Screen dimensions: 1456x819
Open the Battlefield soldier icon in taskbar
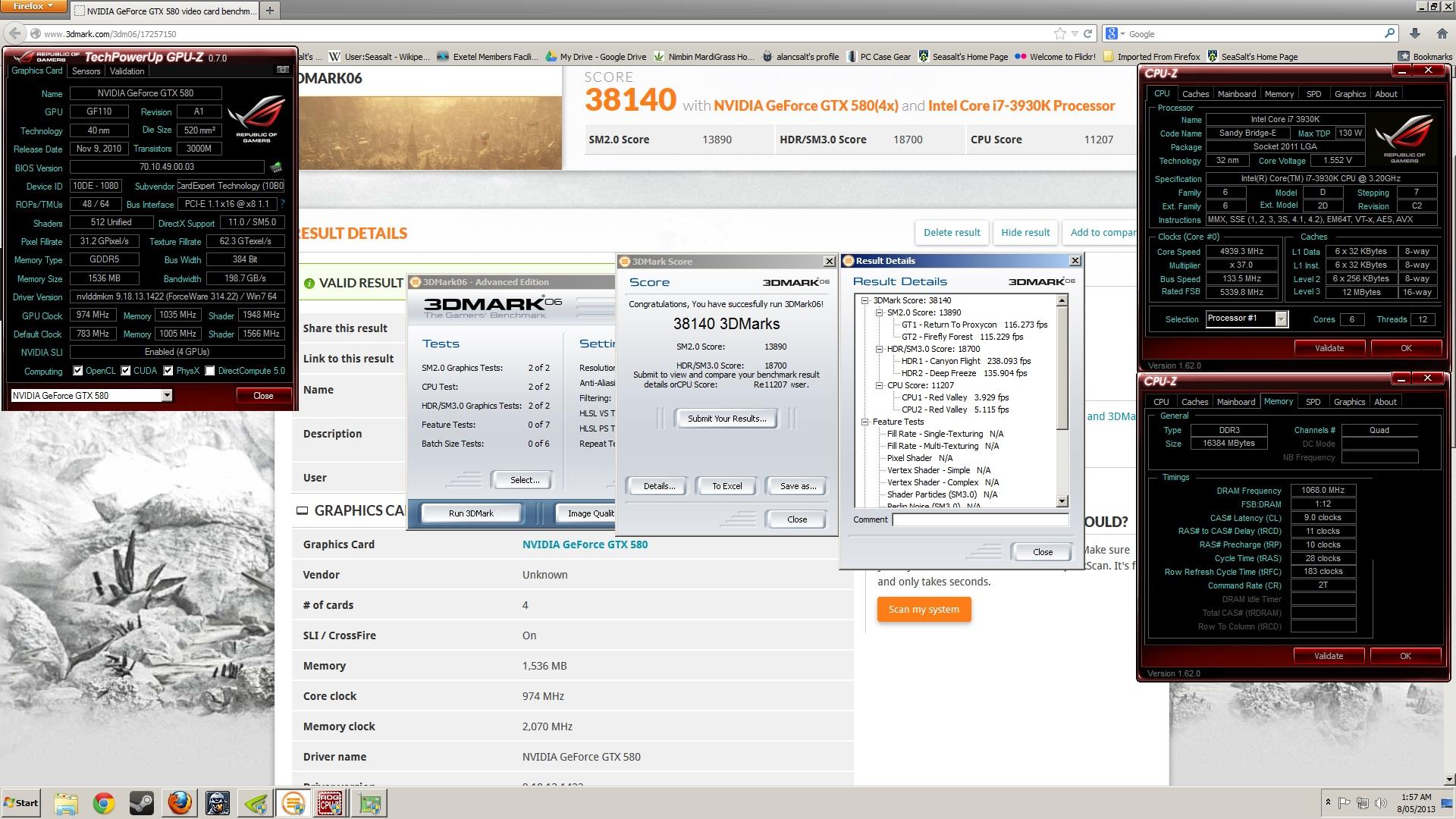point(218,803)
